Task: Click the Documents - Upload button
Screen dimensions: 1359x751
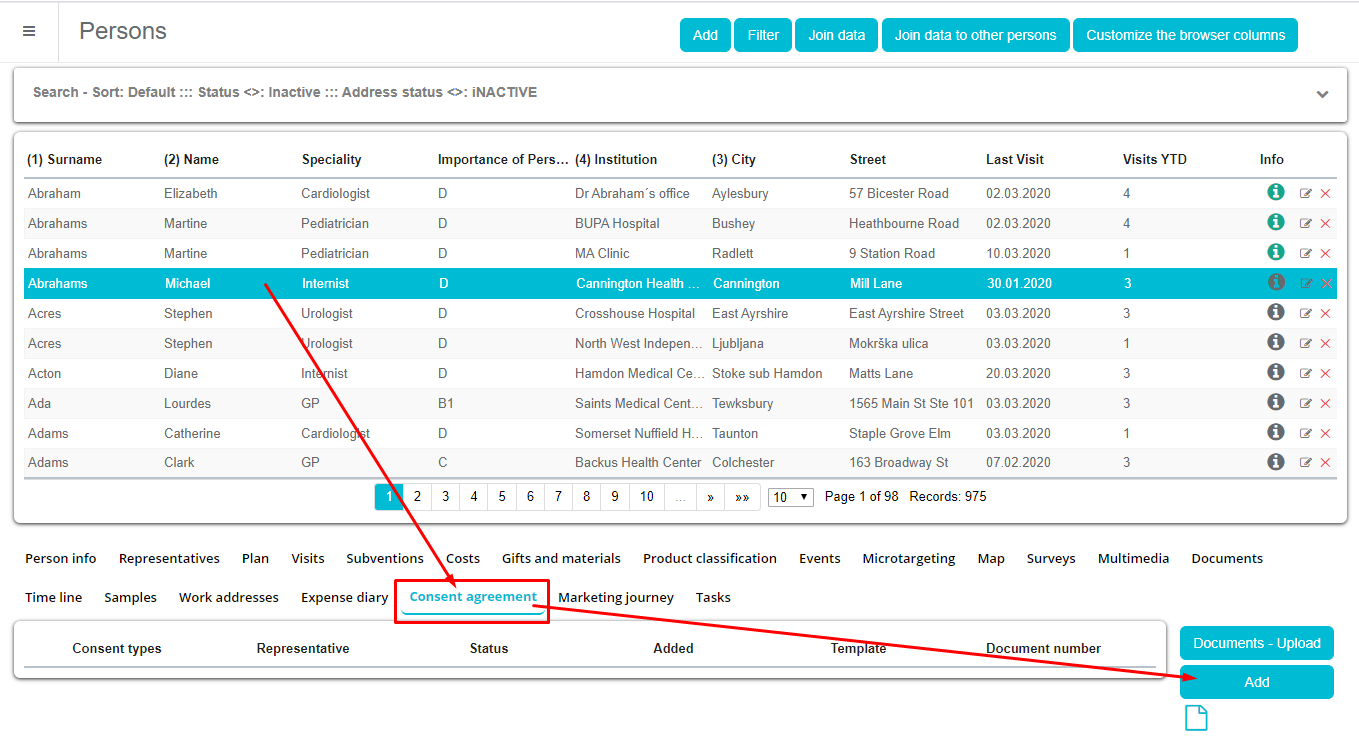Action: pos(1256,643)
